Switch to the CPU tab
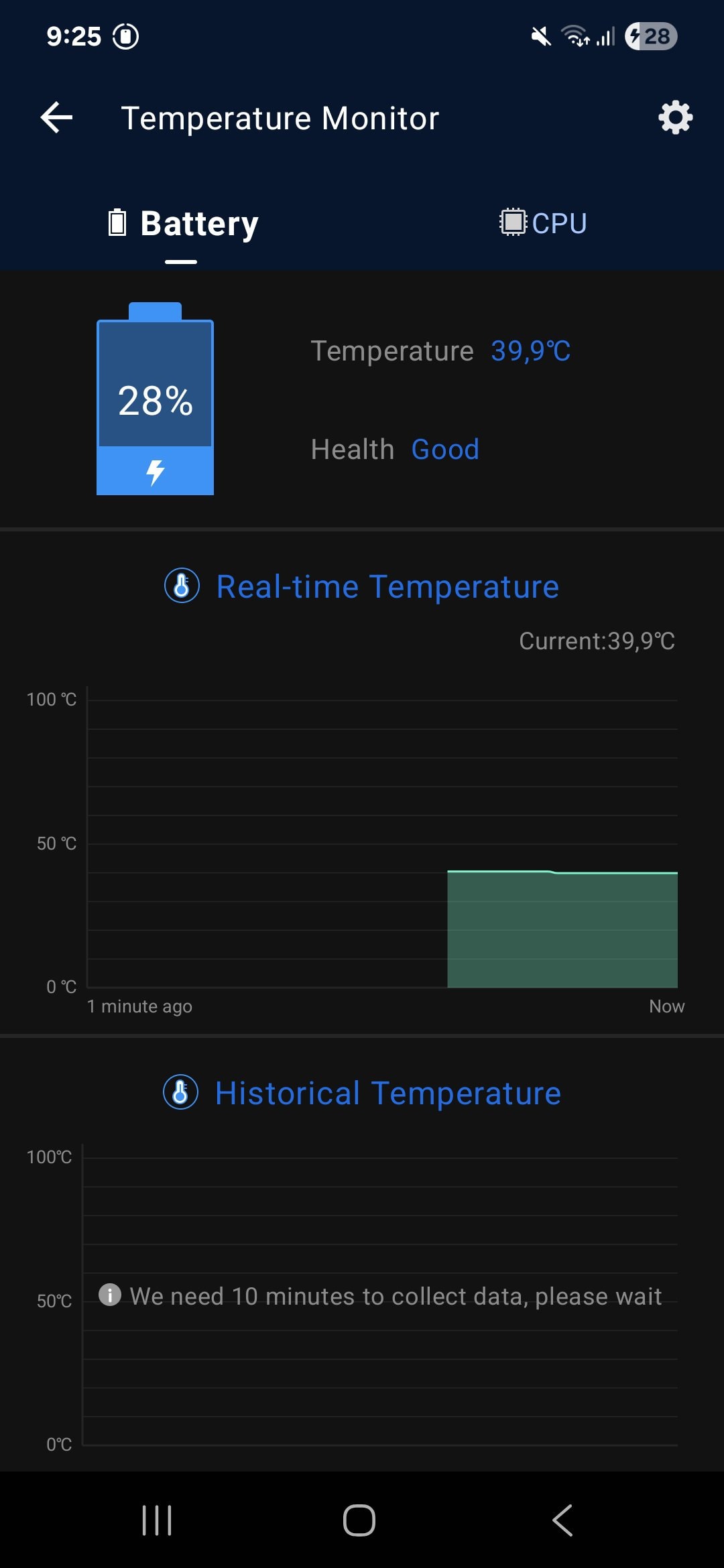Screen dimensions: 724x1568 [x=544, y=223]
